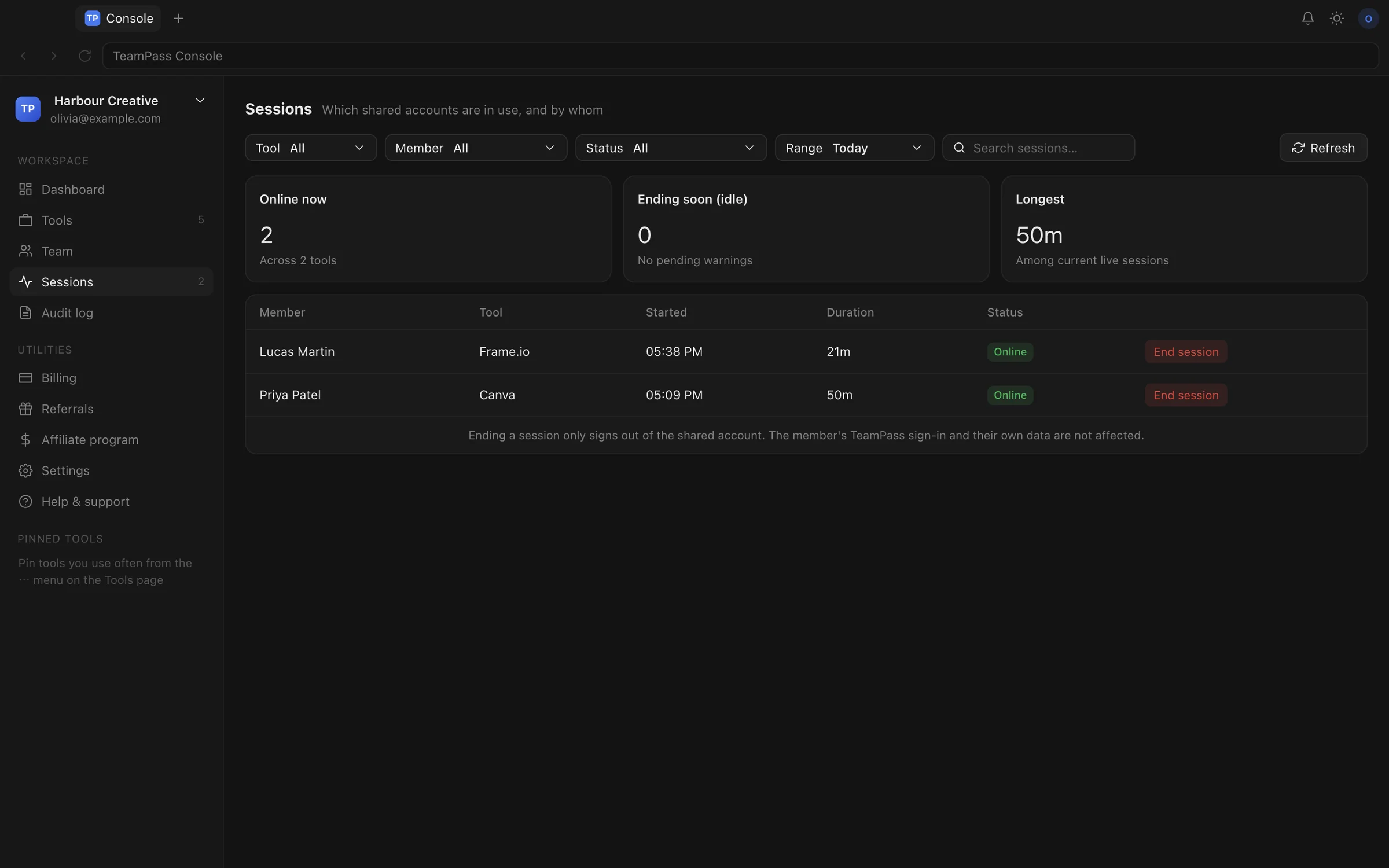End Lucas Martin's Frame.io session
Image resolution: width=1389 pixels, height=868 pixels.
[x=1186, y=352]
